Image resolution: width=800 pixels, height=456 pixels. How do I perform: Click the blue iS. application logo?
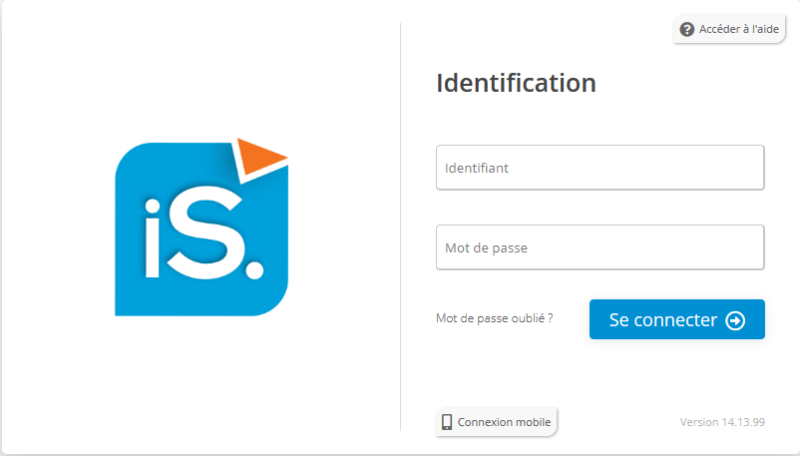pyautogui.click(x=202, y=227)
